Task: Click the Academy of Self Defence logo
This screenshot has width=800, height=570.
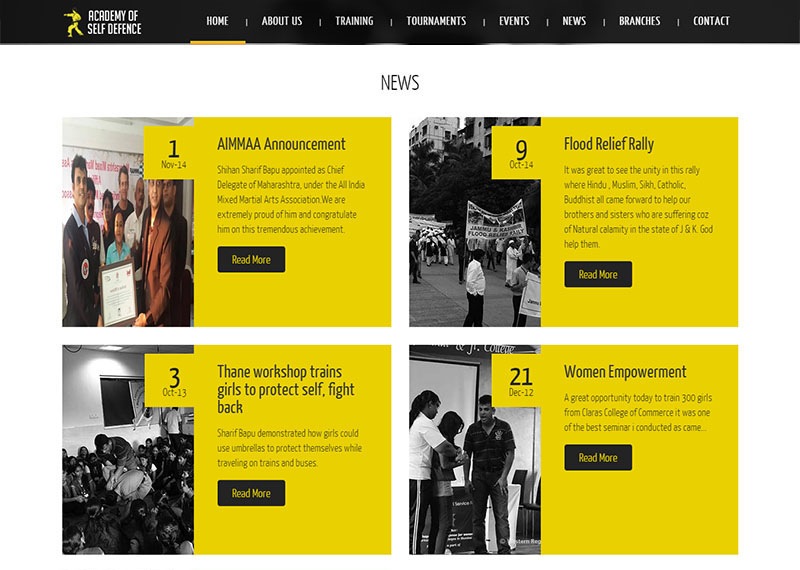Action: [103, 22]
